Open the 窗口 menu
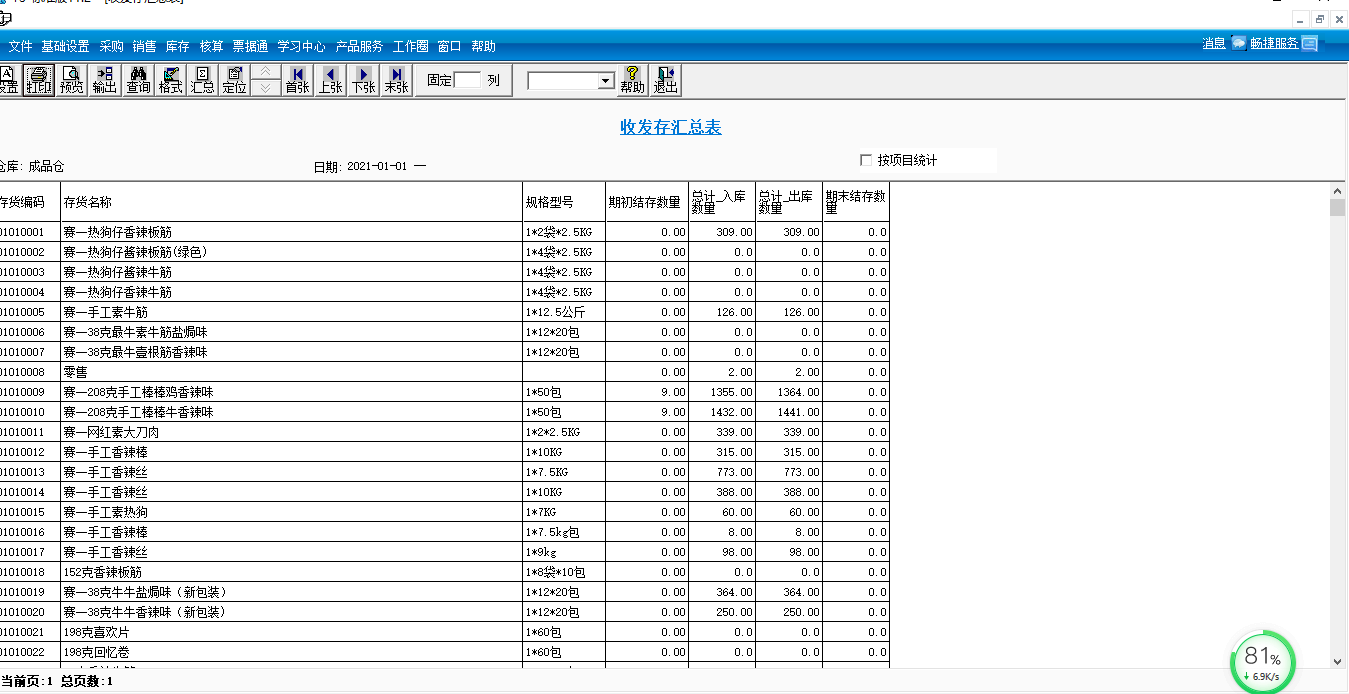1349x694 pixels. (x=449, y=46)
